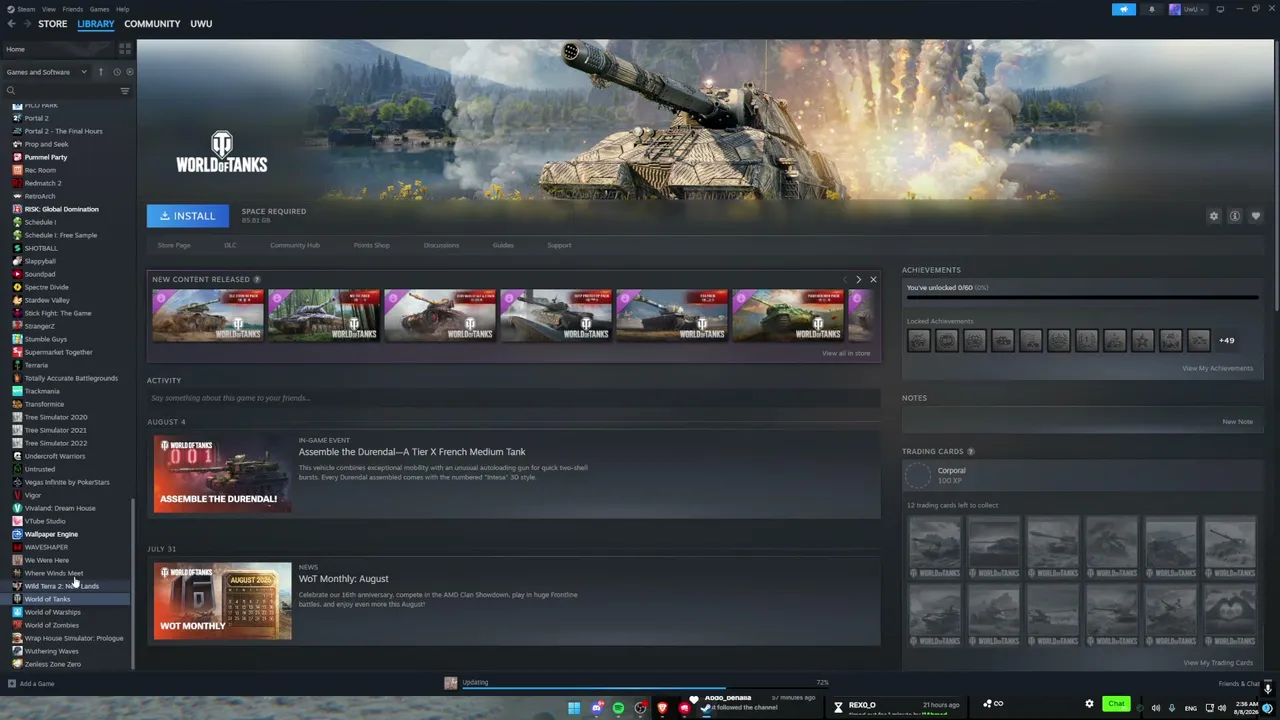This screenshot has width=1280, height=720.
Task: Show World of Tanks game info icon
Action: (1235, 216)
